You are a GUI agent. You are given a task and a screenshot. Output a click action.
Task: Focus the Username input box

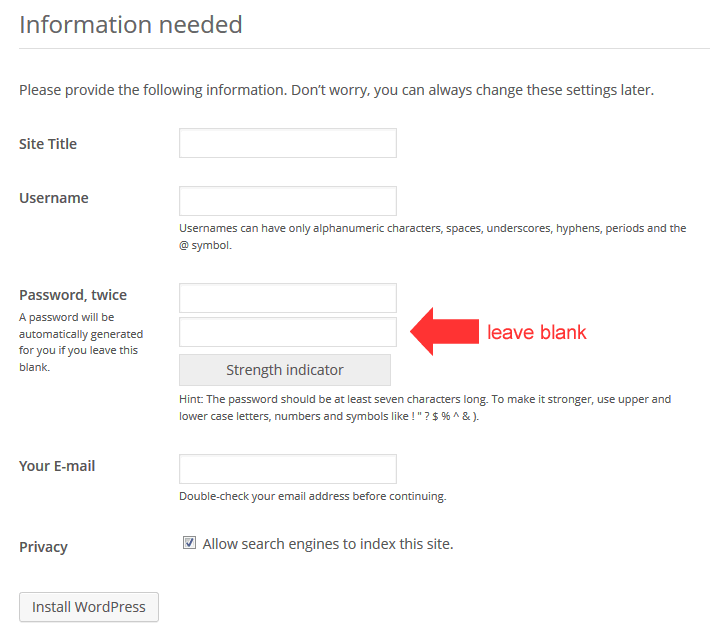coord(287,200)
